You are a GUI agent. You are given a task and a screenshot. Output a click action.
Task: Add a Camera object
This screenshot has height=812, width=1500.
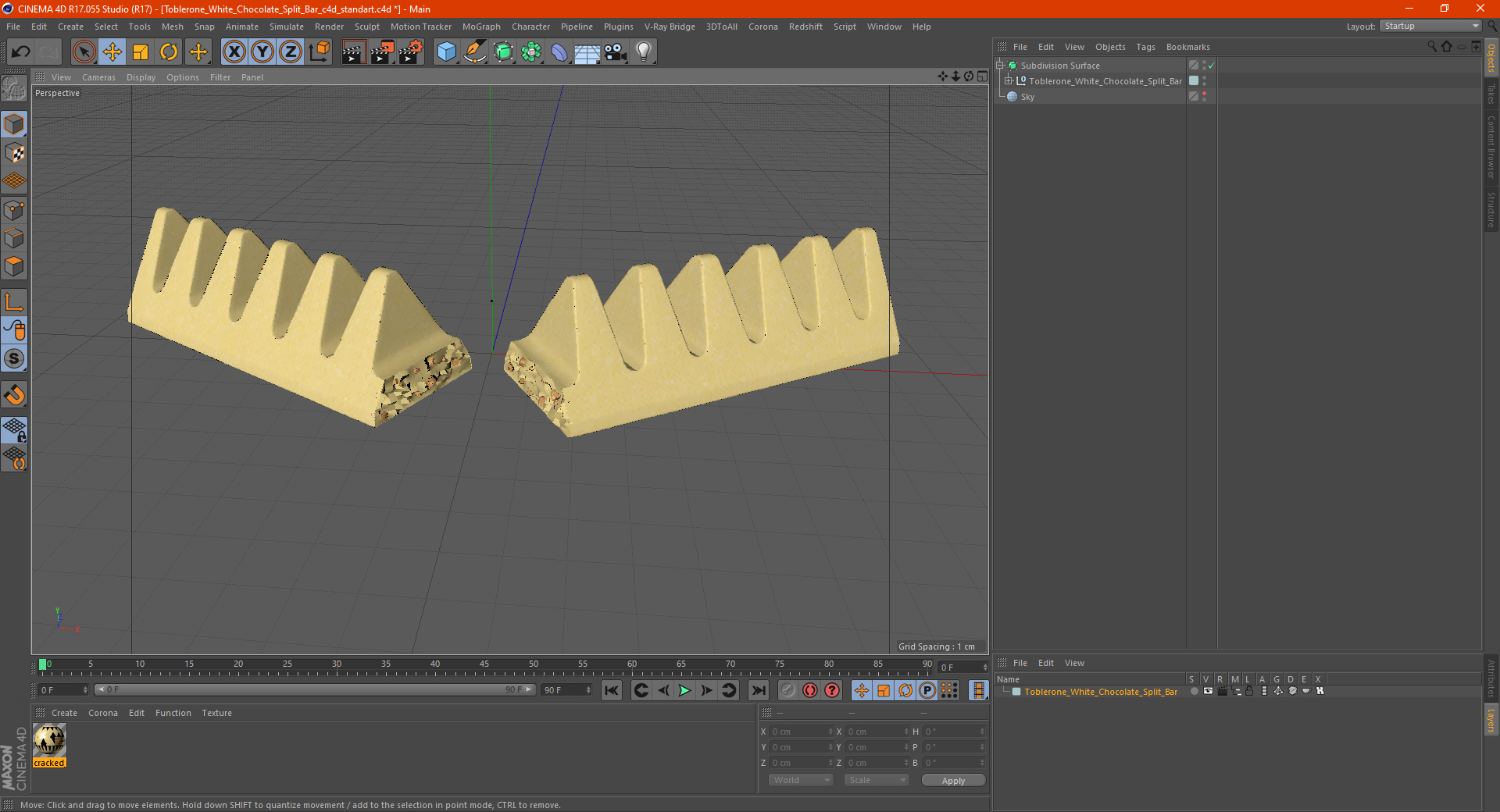click(616, 52)
